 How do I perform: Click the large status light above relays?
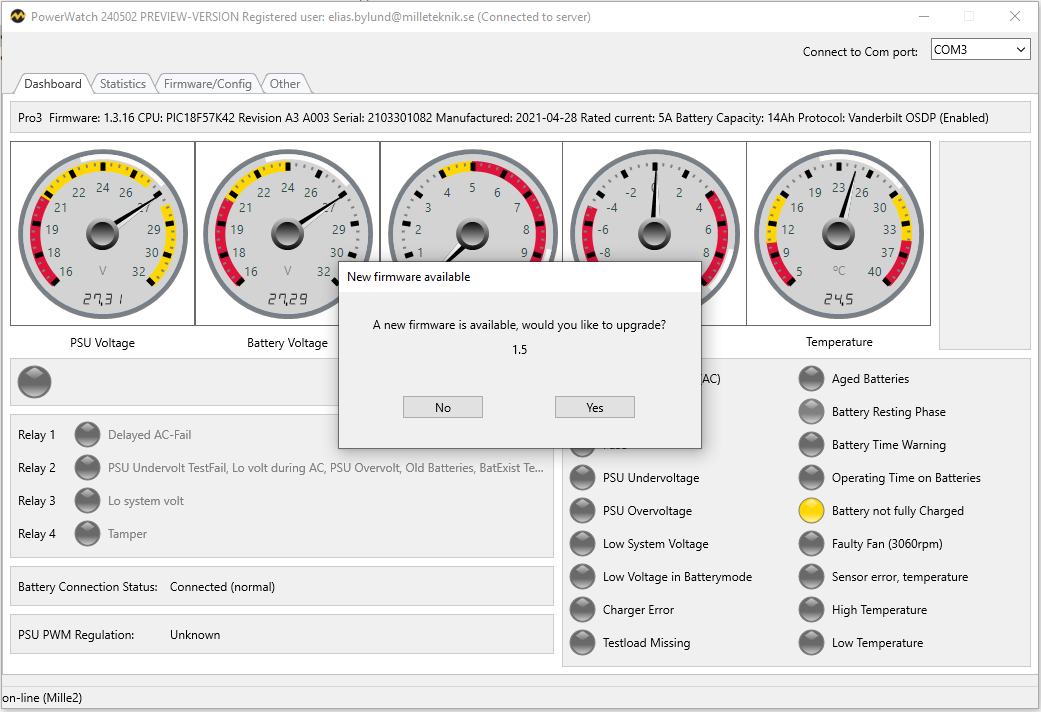[35, 382]
